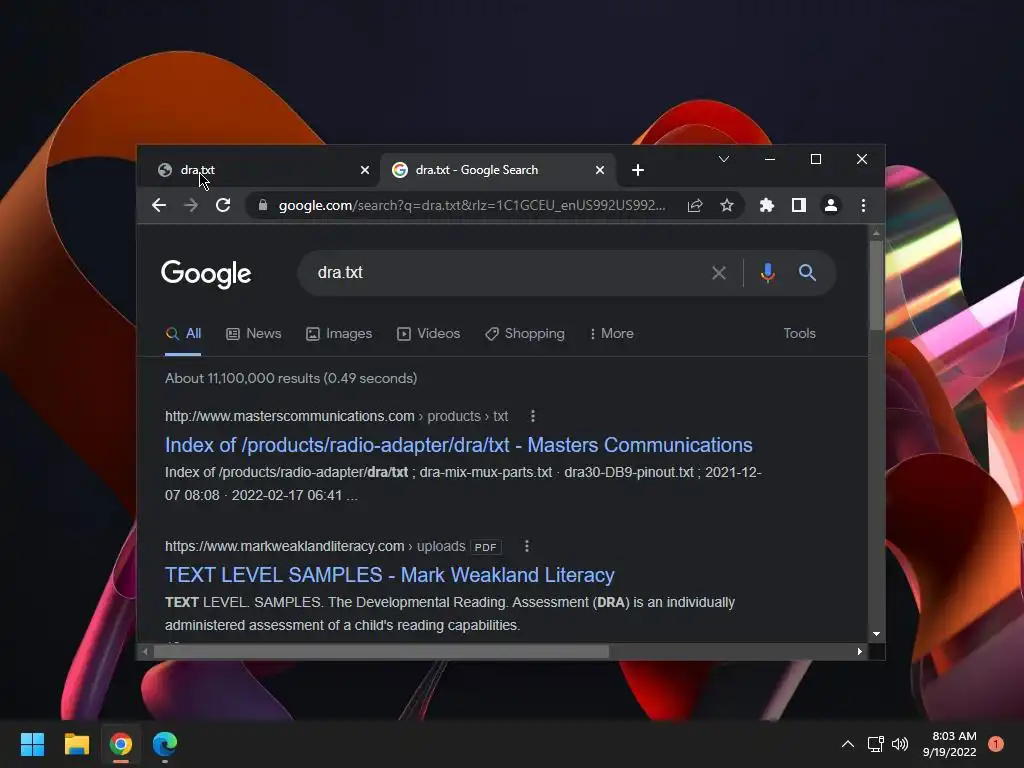Open the volume tray icon
This screenshot has height=768, width=1024.
tap(900, 744)
